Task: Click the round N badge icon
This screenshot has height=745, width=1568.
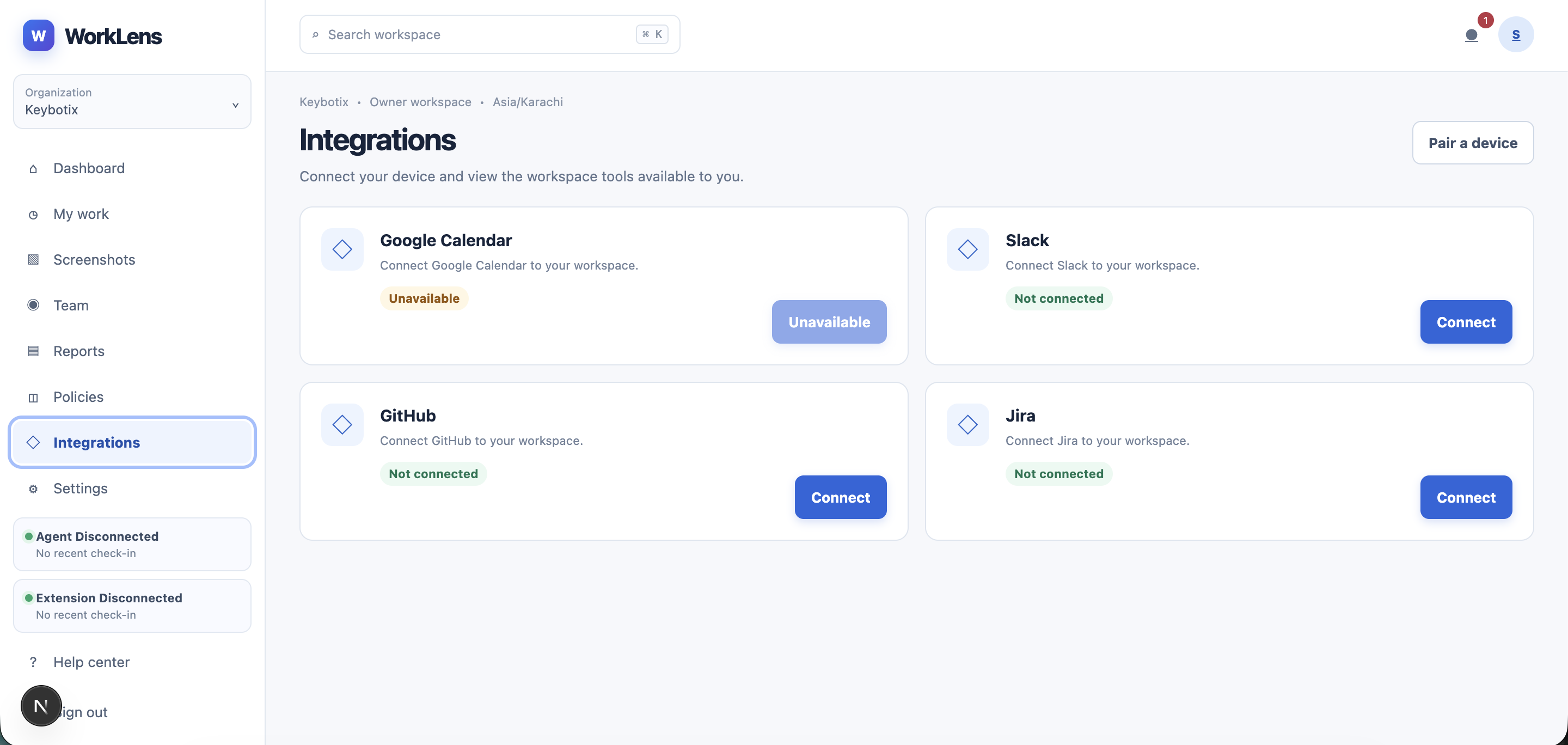Action: [41, 705]
